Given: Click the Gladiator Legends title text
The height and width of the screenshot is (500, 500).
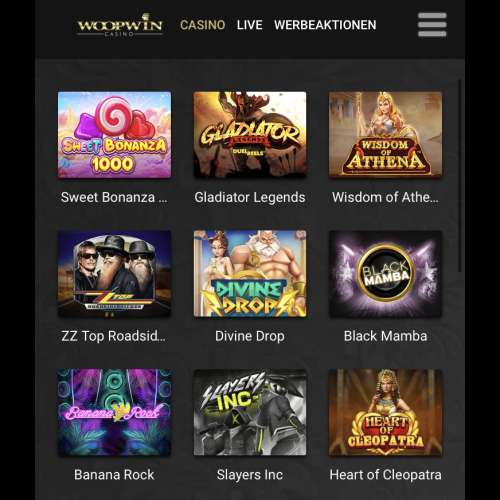Looking at the screenshot, I should [x=250, y=198].
